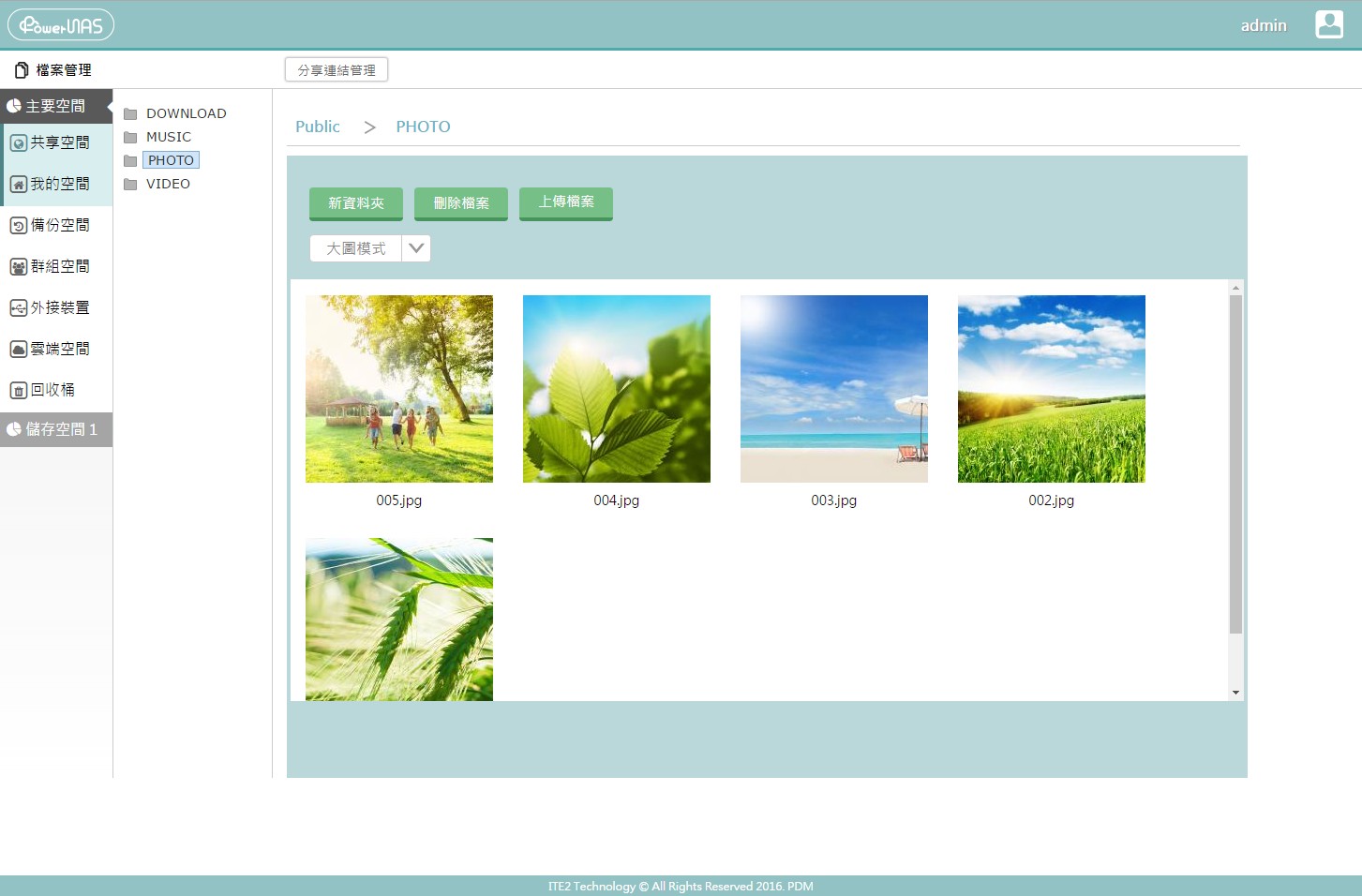
Task: Select the VIDEO folder in tree
Action: point(169,184)
